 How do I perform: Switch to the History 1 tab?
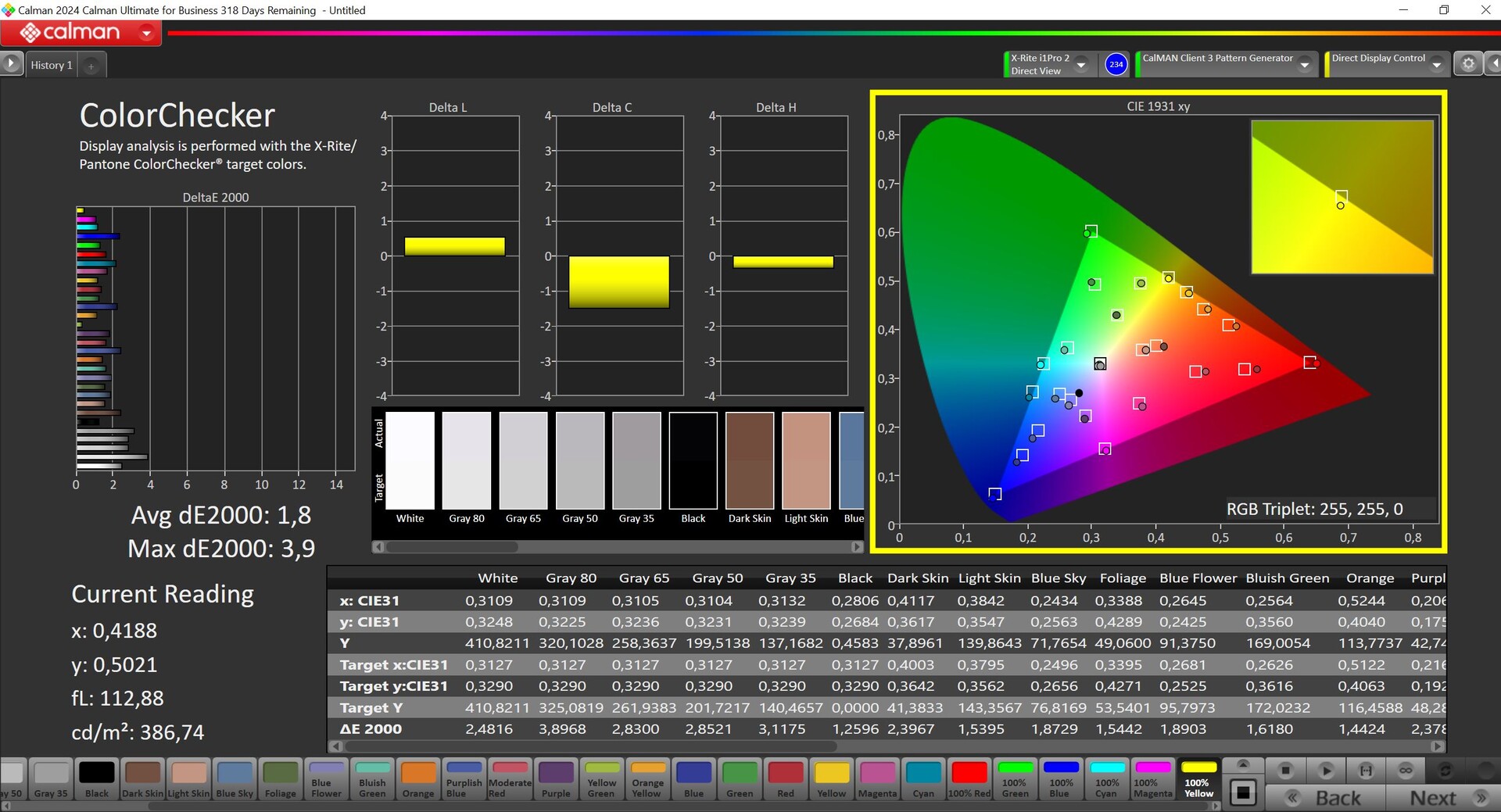pyautogui.click(x=52, y=65)
